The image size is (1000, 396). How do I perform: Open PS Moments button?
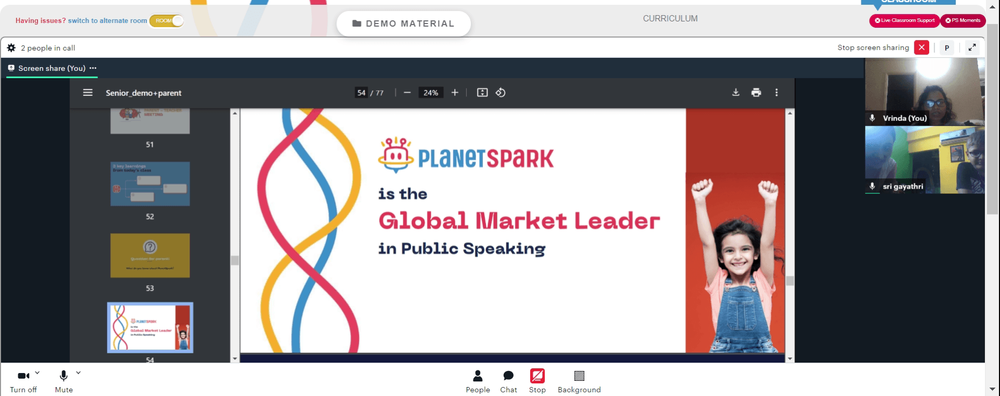tap(962, 20)
